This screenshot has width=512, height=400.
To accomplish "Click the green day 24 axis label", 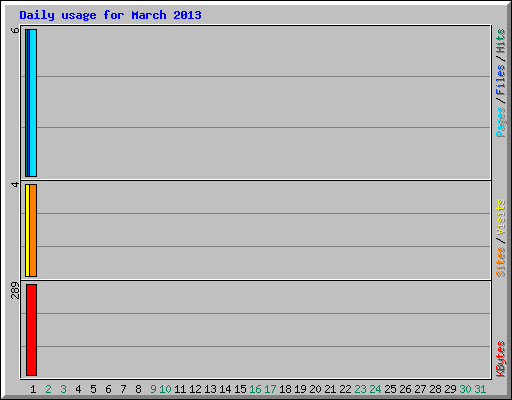I will point(375,389).
